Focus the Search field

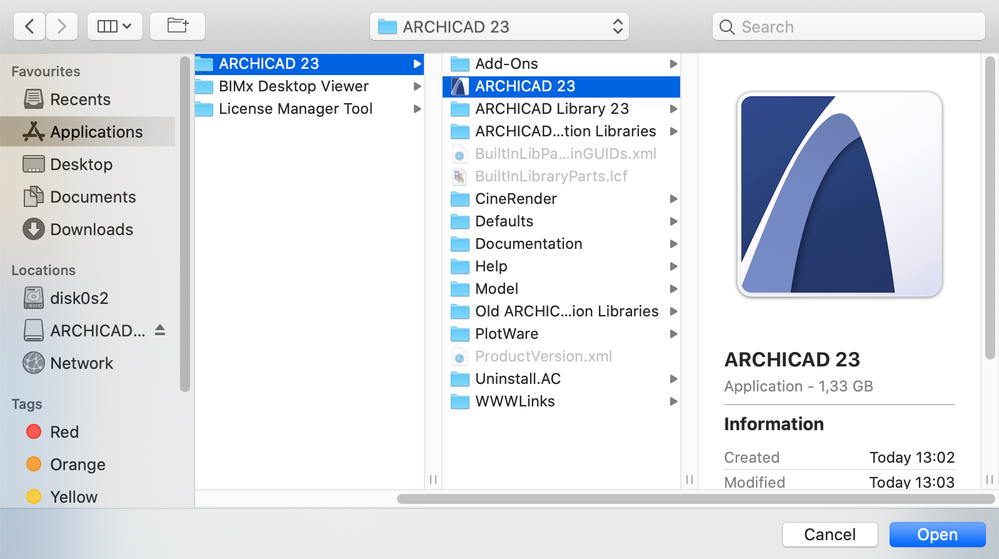[849, 27]
